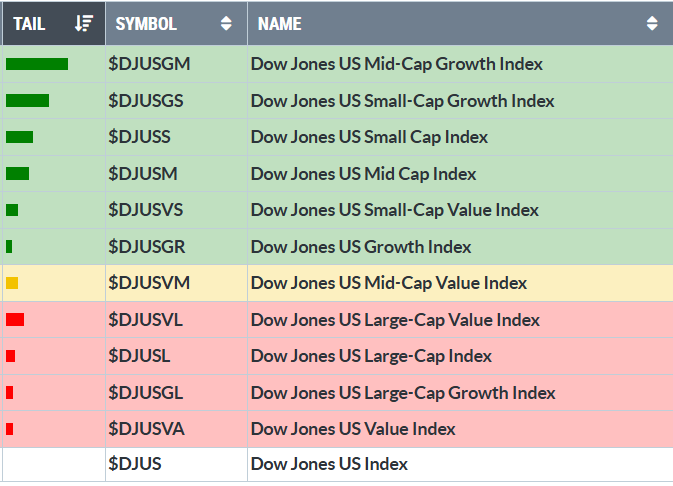Click the yellow tail marker for $DJUSVM
Image resolution: width=673 pixels, height=486 pixels.
[x=12, y=283]
